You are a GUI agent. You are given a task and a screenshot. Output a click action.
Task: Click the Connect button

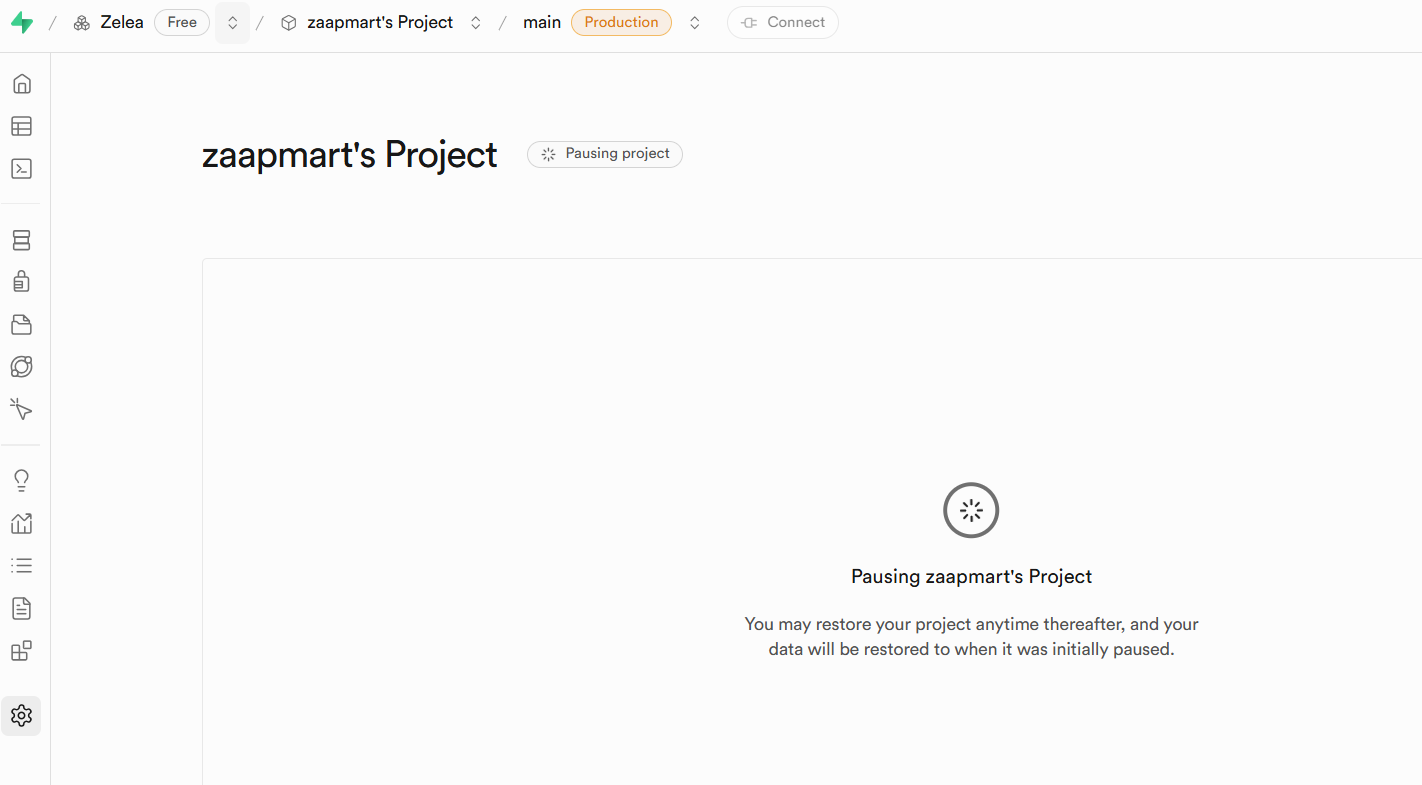click(x=783, y=22)
